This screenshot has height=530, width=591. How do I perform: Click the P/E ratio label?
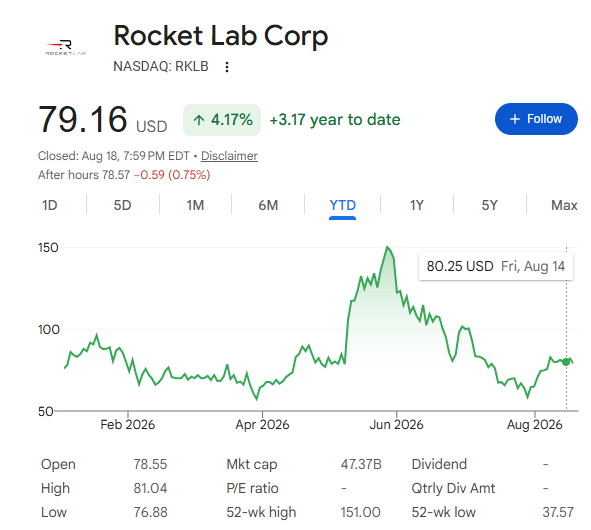pyautogui.click(x=252, y=489)
